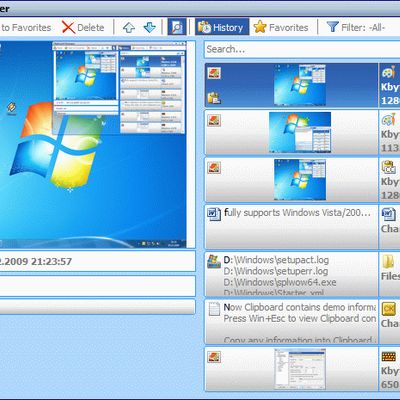The image size is (400, 400).
Task: Click the picture icon of second screenshot clip
Action: coord(214,120)
